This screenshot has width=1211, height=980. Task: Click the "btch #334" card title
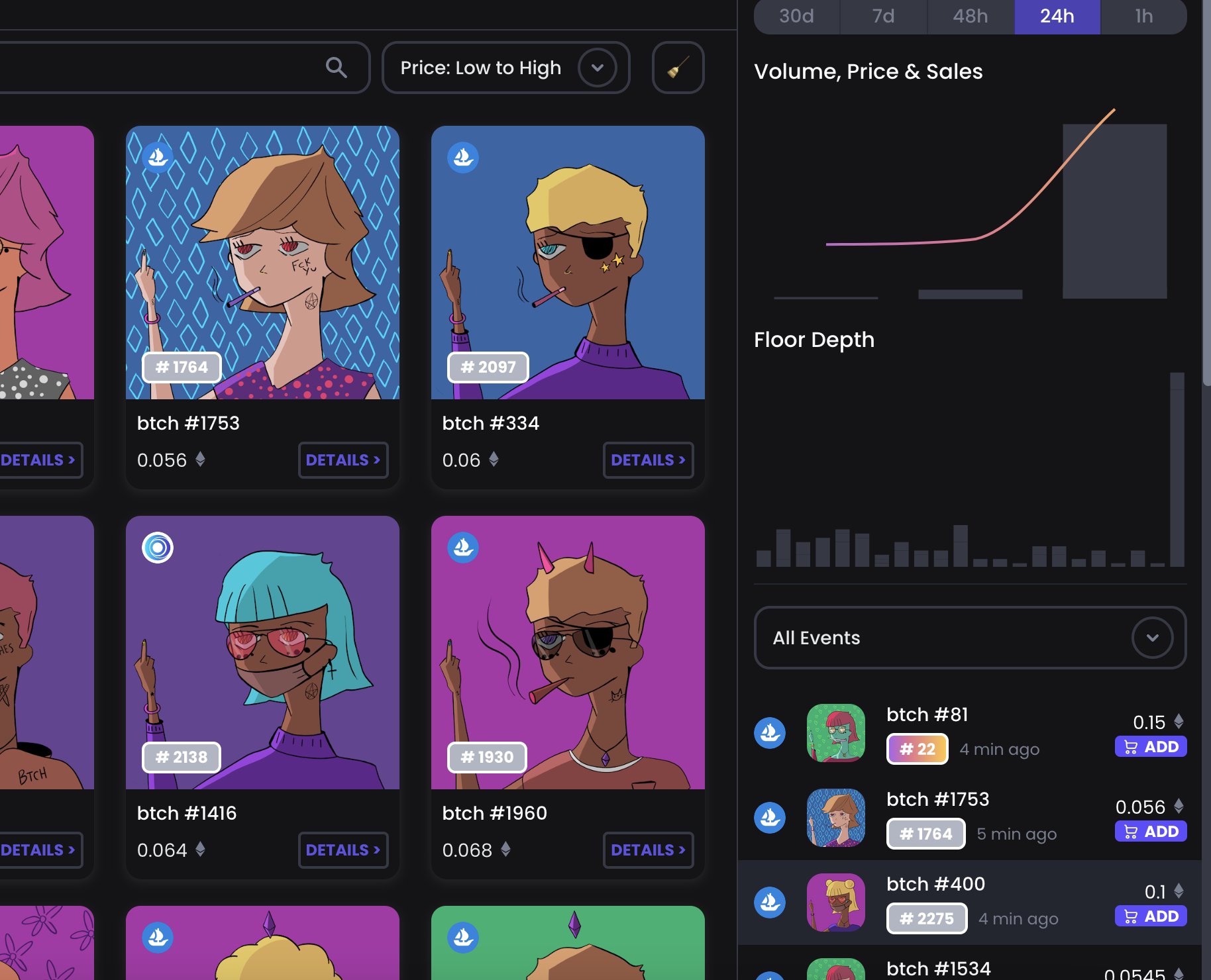491,423
